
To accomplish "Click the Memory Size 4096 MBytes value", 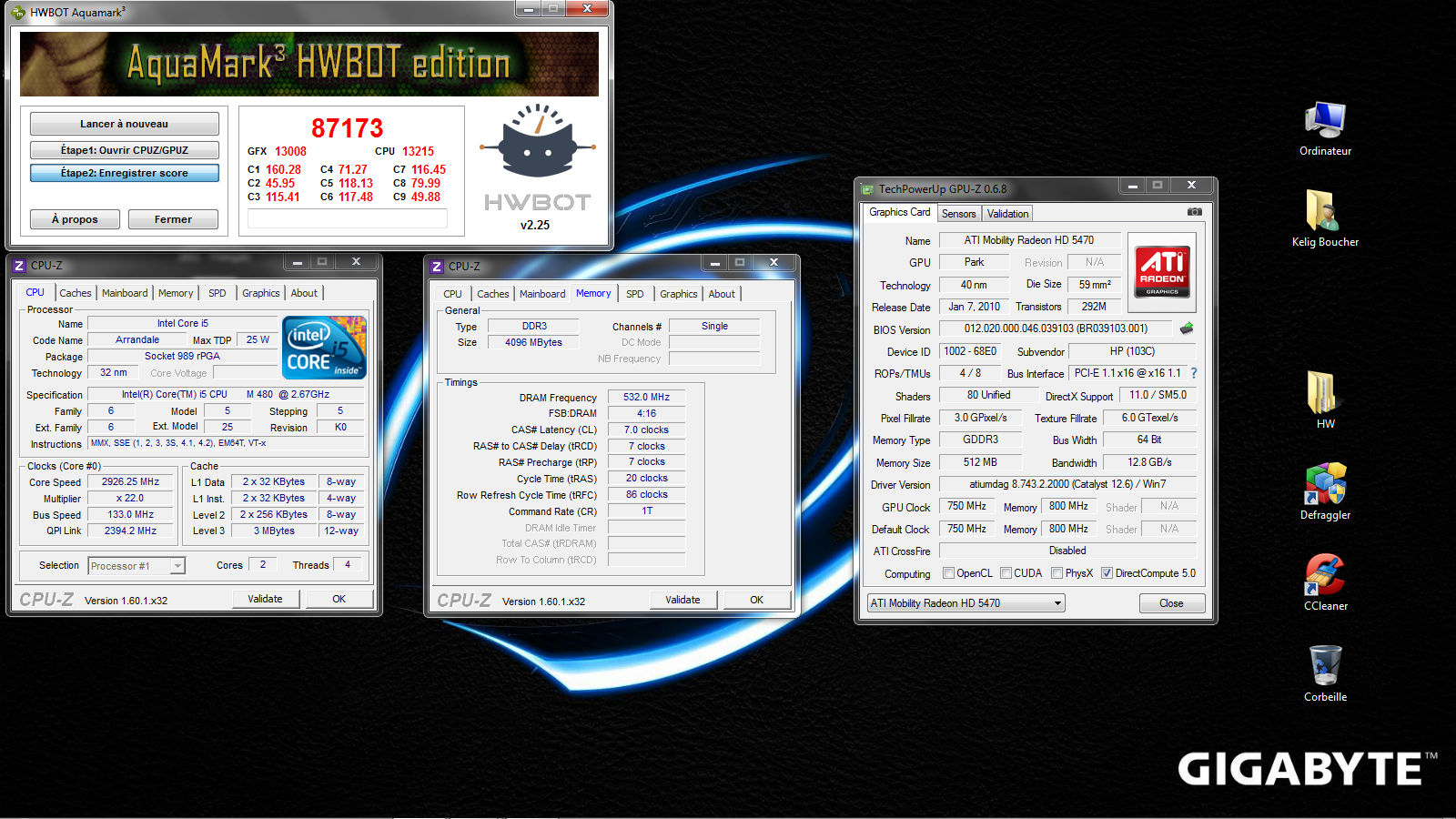I will 533,343.
